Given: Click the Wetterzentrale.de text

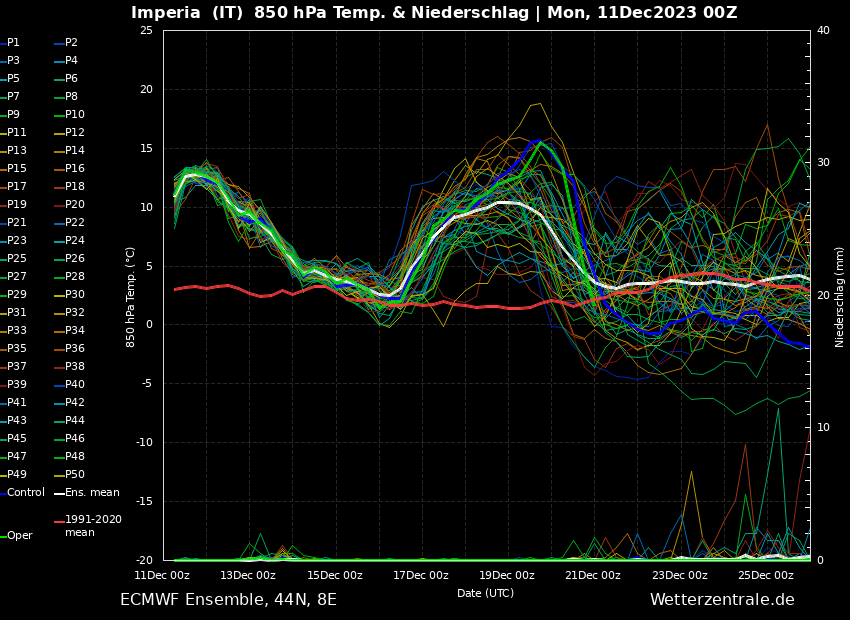Looking at the screenshot, I should tap(722, 600).
